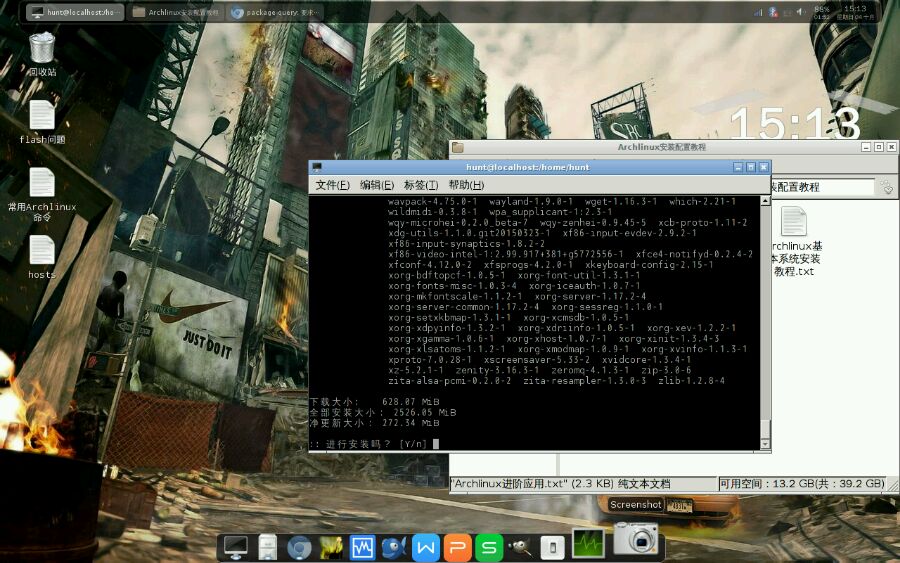Launch GIMP from the dock
The height and width of the screenshot is (563, 900).
click(520, 548)
